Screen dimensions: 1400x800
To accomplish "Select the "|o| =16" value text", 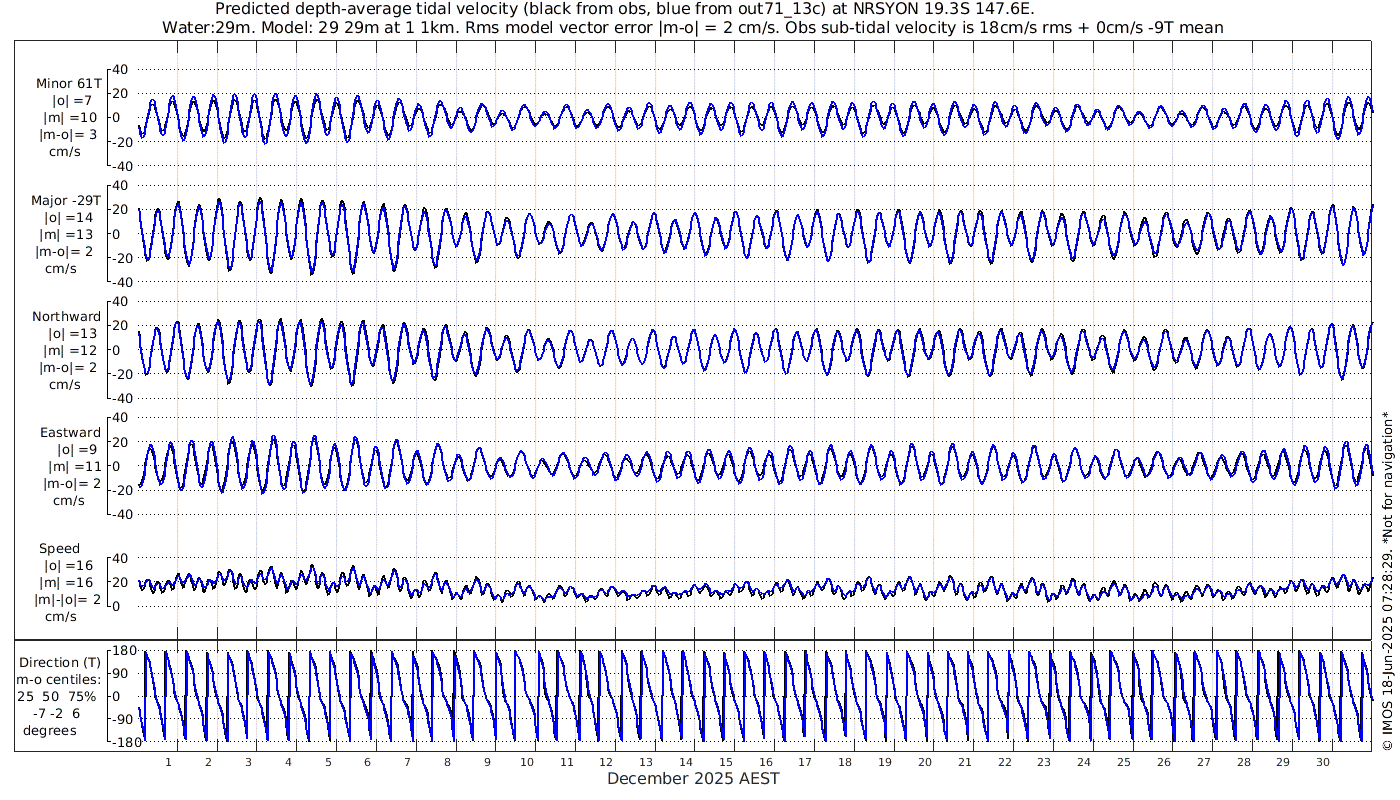I will pyautogui.click(x=70, y=566).
